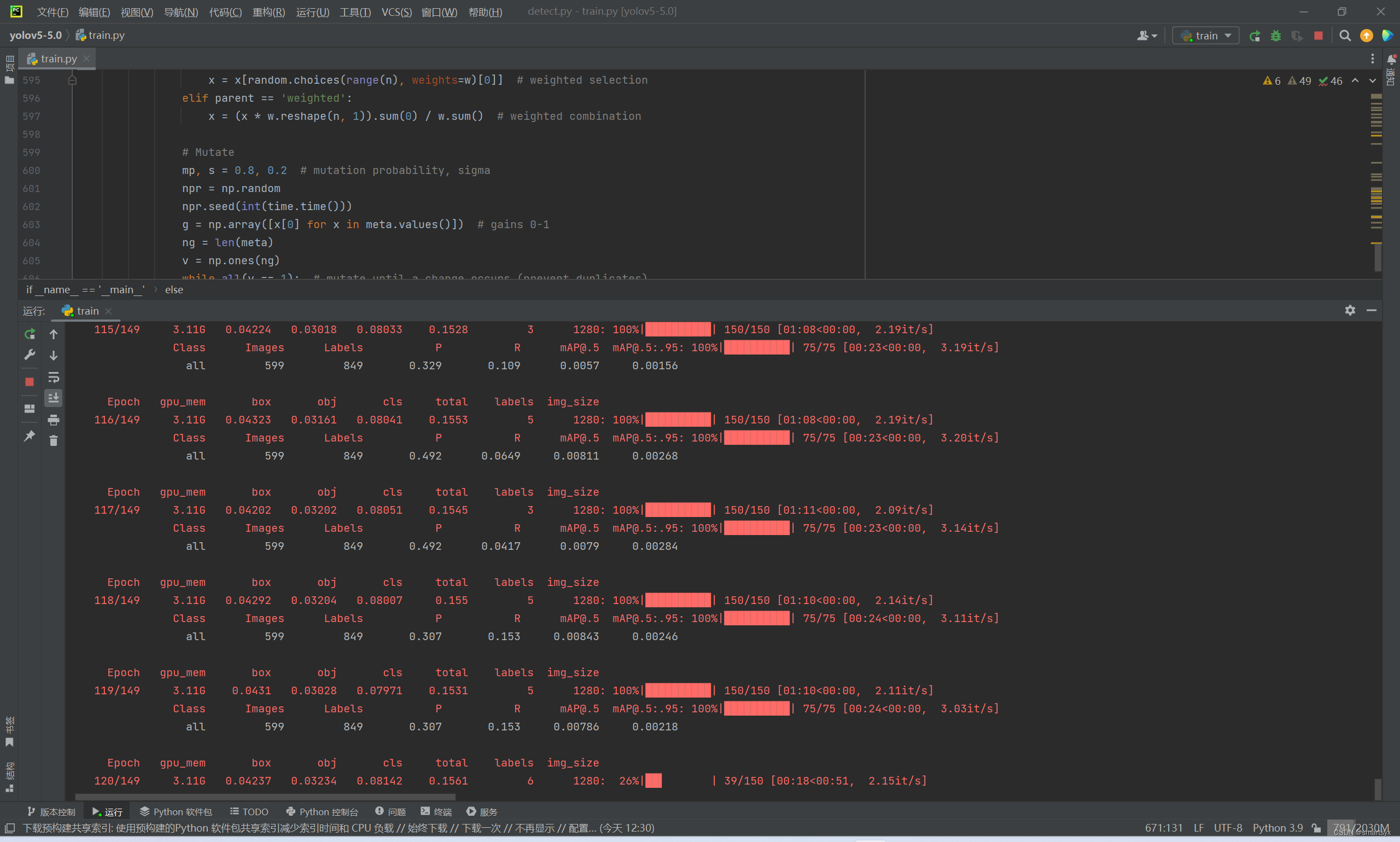Screen dimensions: 1400x842
Task: Open Search Everywhere magnifier icon
Action: [x=1344, y=36]
